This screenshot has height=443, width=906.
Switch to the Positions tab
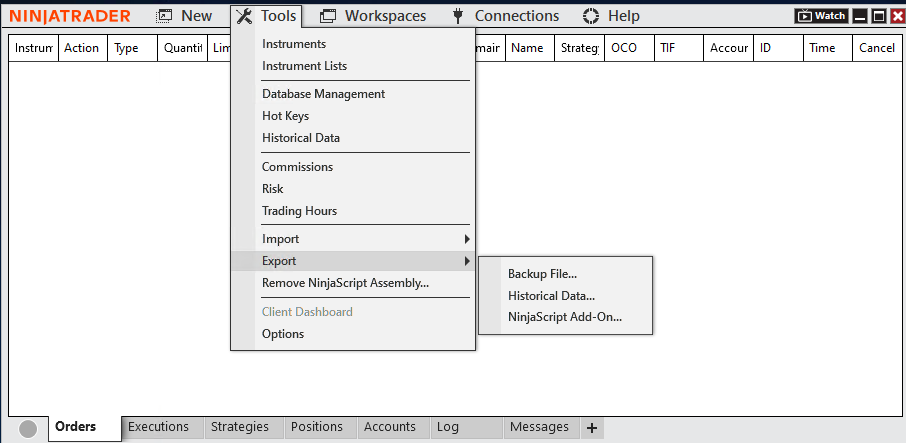coord(316,427)
